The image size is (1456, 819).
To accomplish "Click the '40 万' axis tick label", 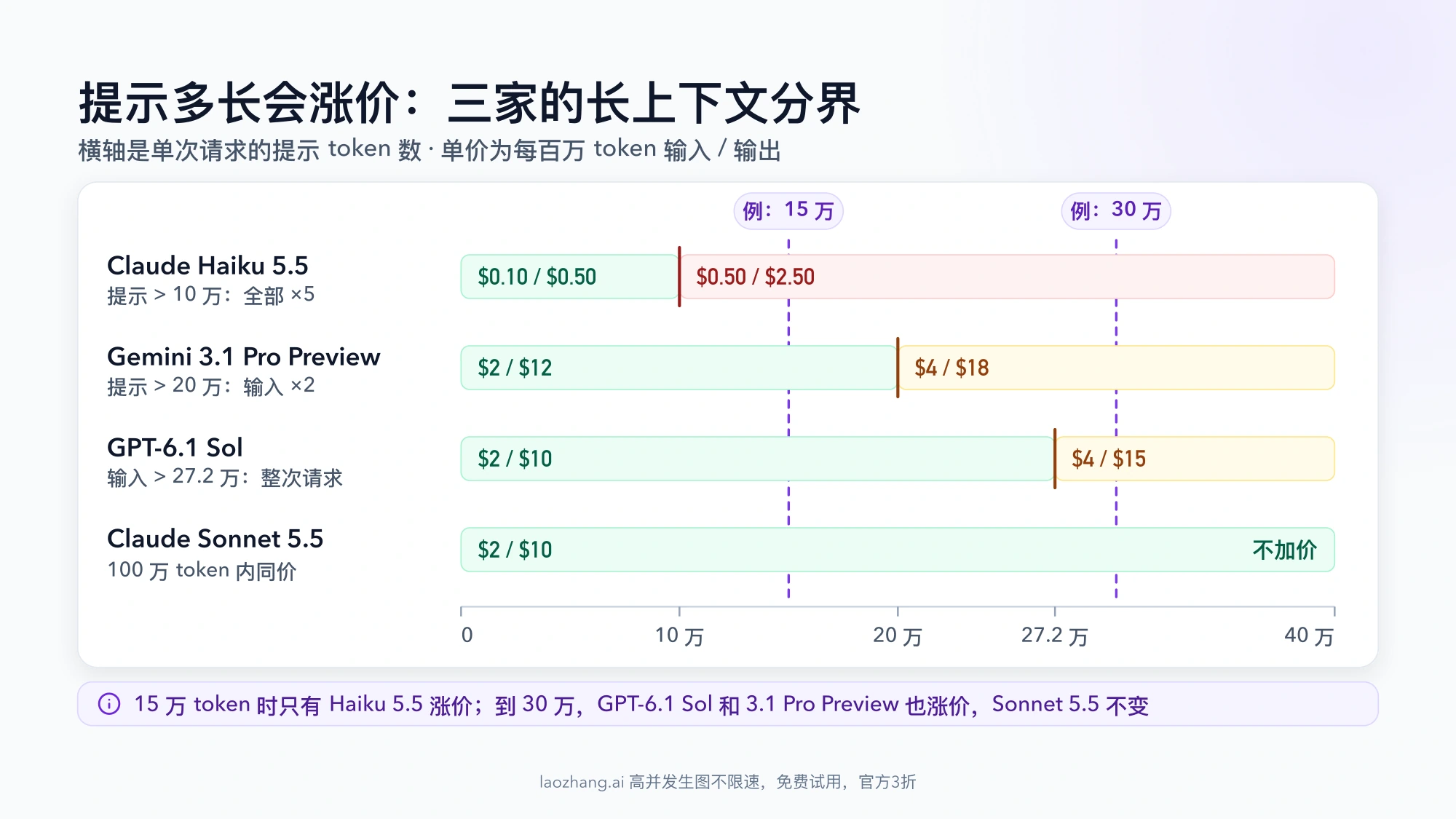I will 1309,636.
